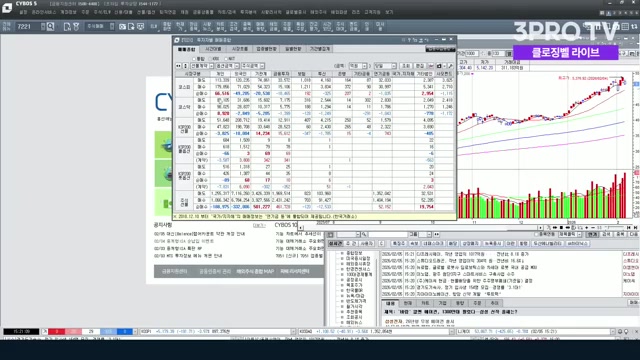Click the up-down arrow icon in investor window
This screenshot has width=640, height=360.
[185, 66]
